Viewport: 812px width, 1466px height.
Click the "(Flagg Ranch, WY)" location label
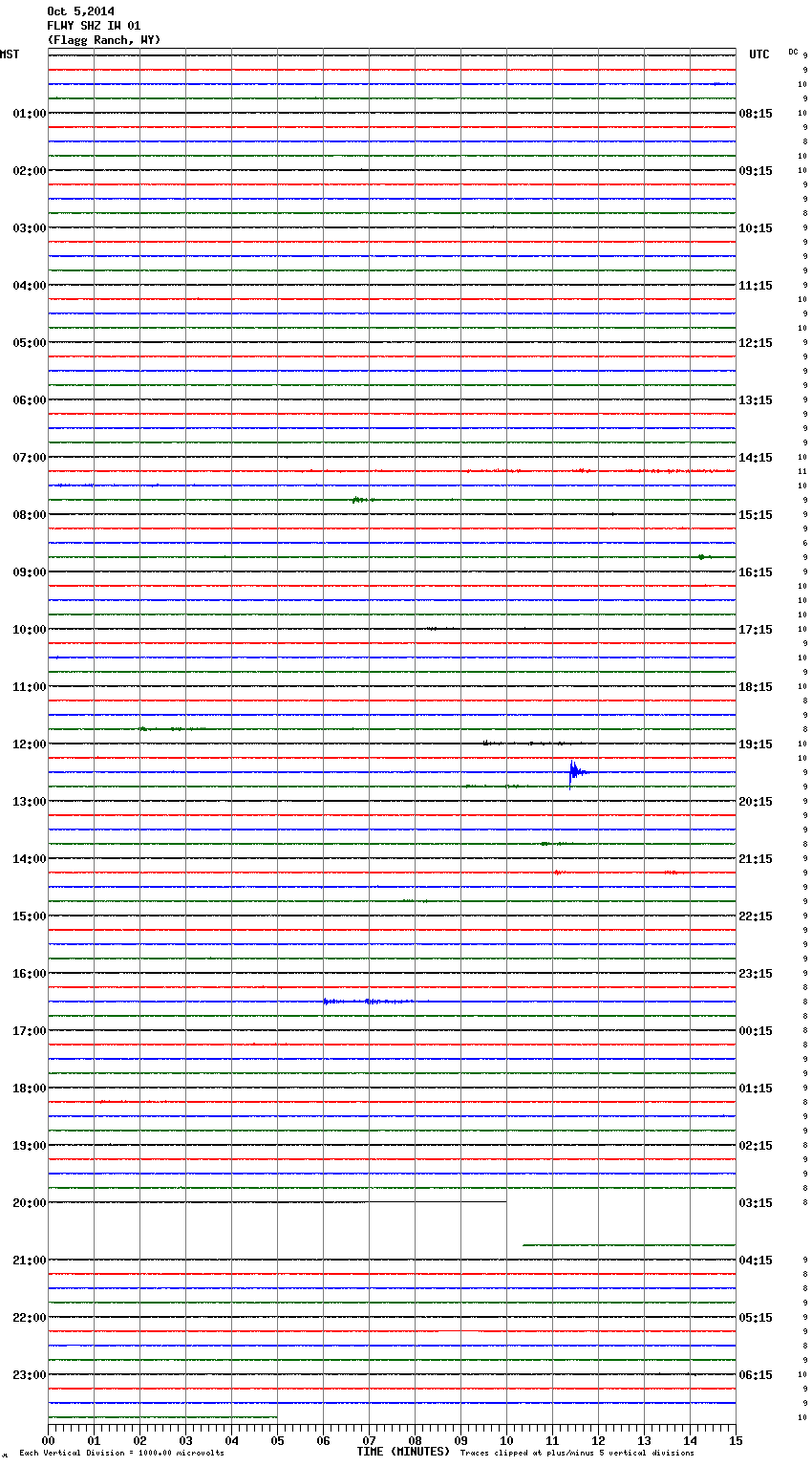[104, 40]
